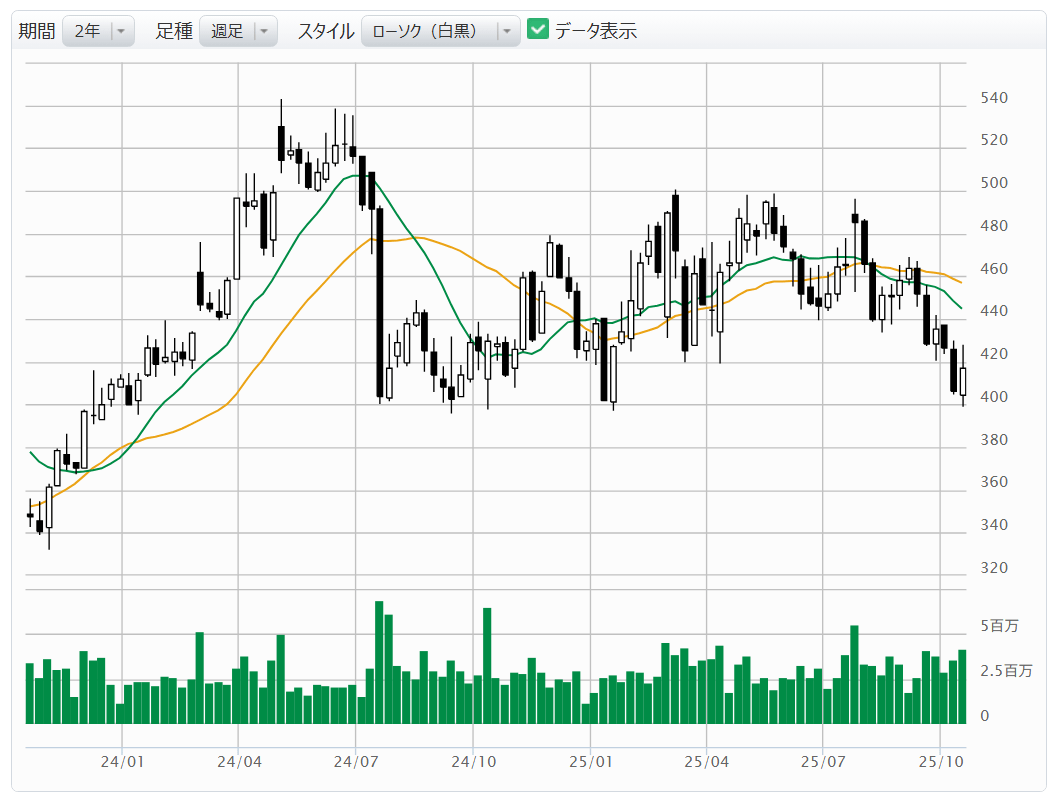The image size is (1056, 799).
Task: Click the arrow on the 足種 selector
Action: pos(264,31)
